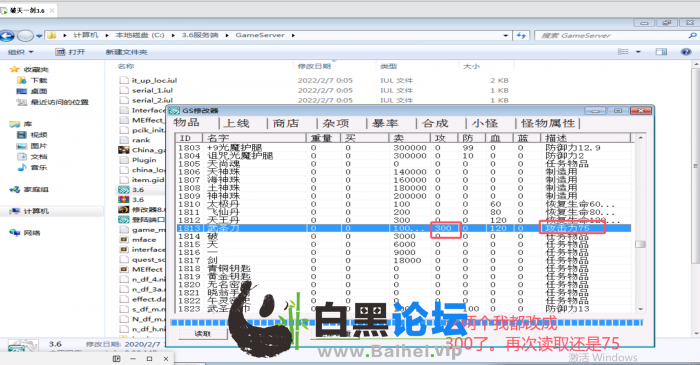Click the 打开 toolbar button
This screenshot has height=365, width=700.
(70, 52)
